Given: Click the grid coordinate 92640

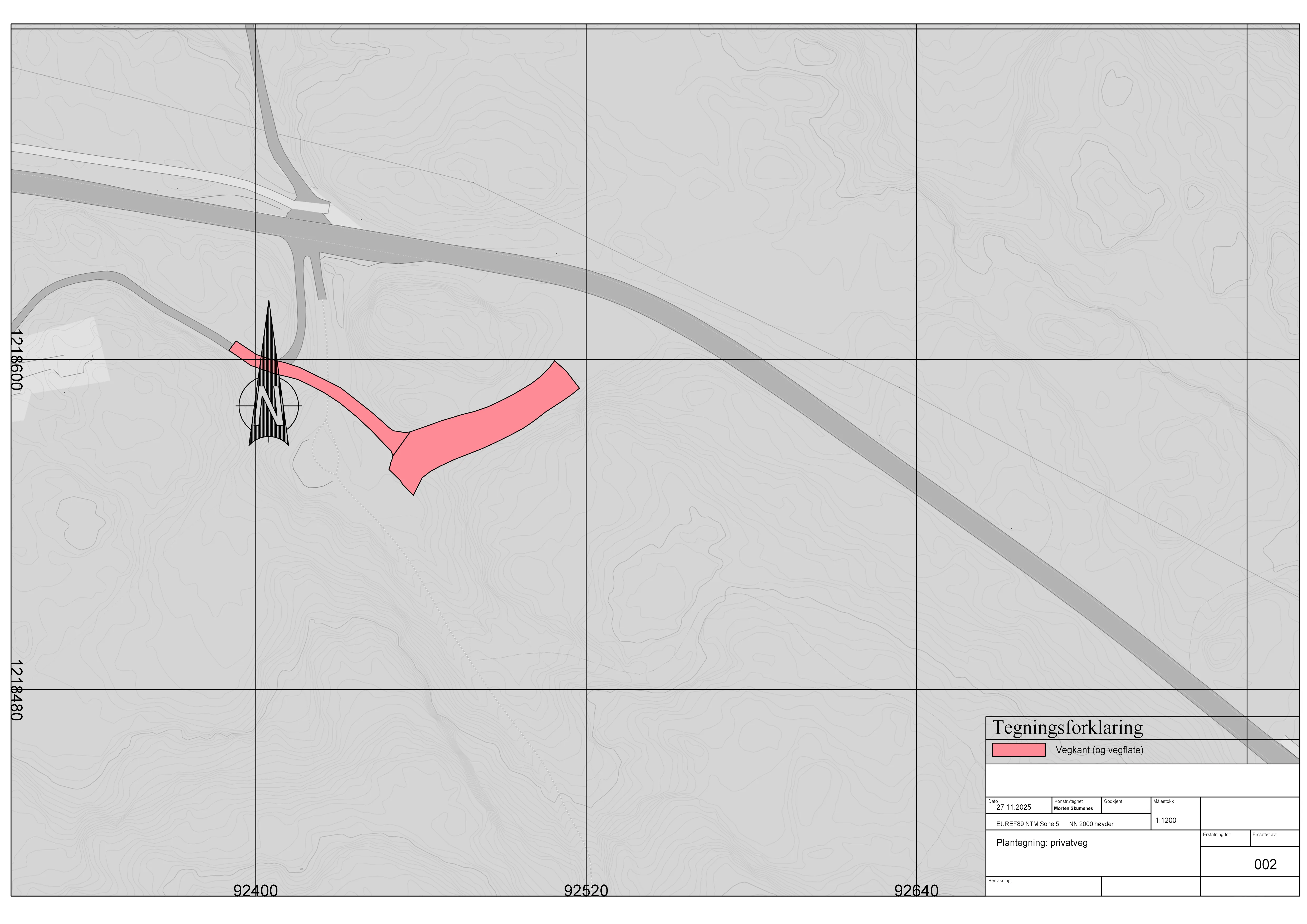Looking at the screenshot, I should click(x=917, y=891).
